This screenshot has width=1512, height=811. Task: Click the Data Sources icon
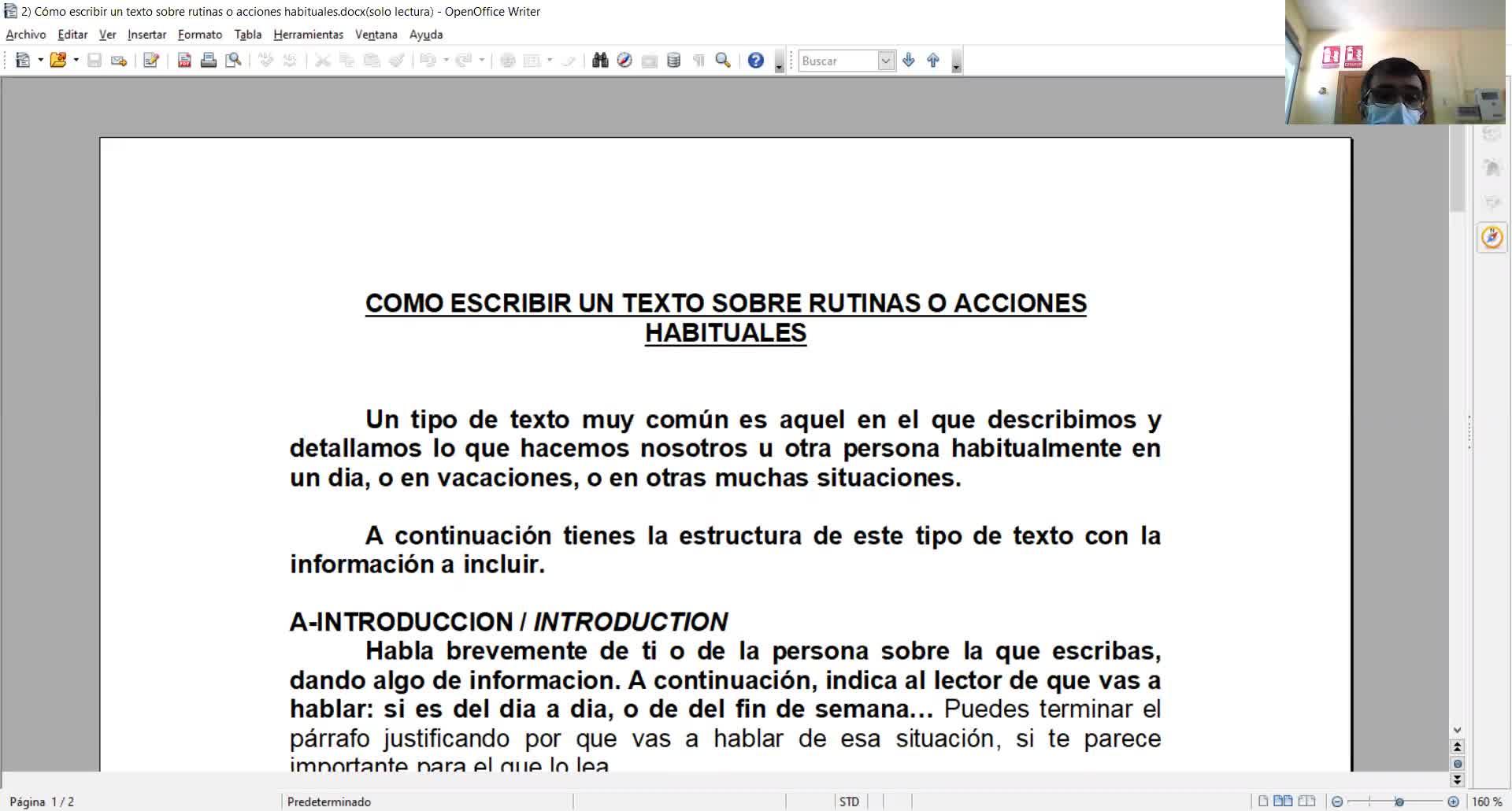(674, 61)
